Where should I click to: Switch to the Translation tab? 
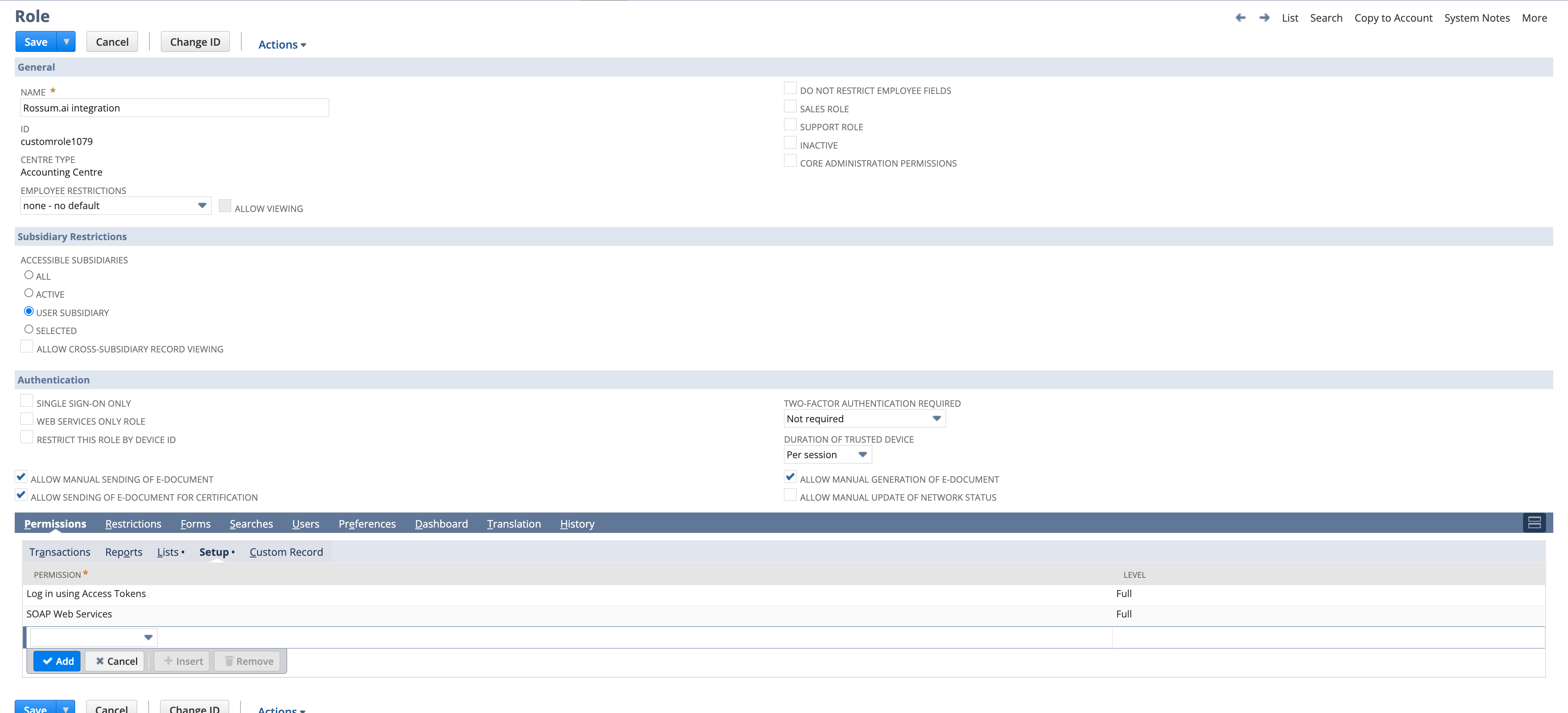click(x=514, y=524)
